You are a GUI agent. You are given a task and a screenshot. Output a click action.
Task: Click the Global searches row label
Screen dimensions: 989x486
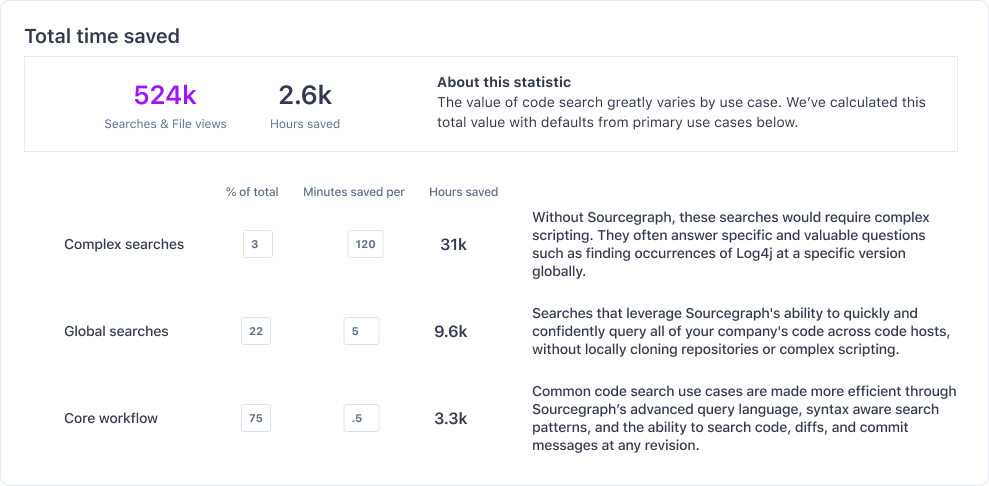(x=116, y=331)
